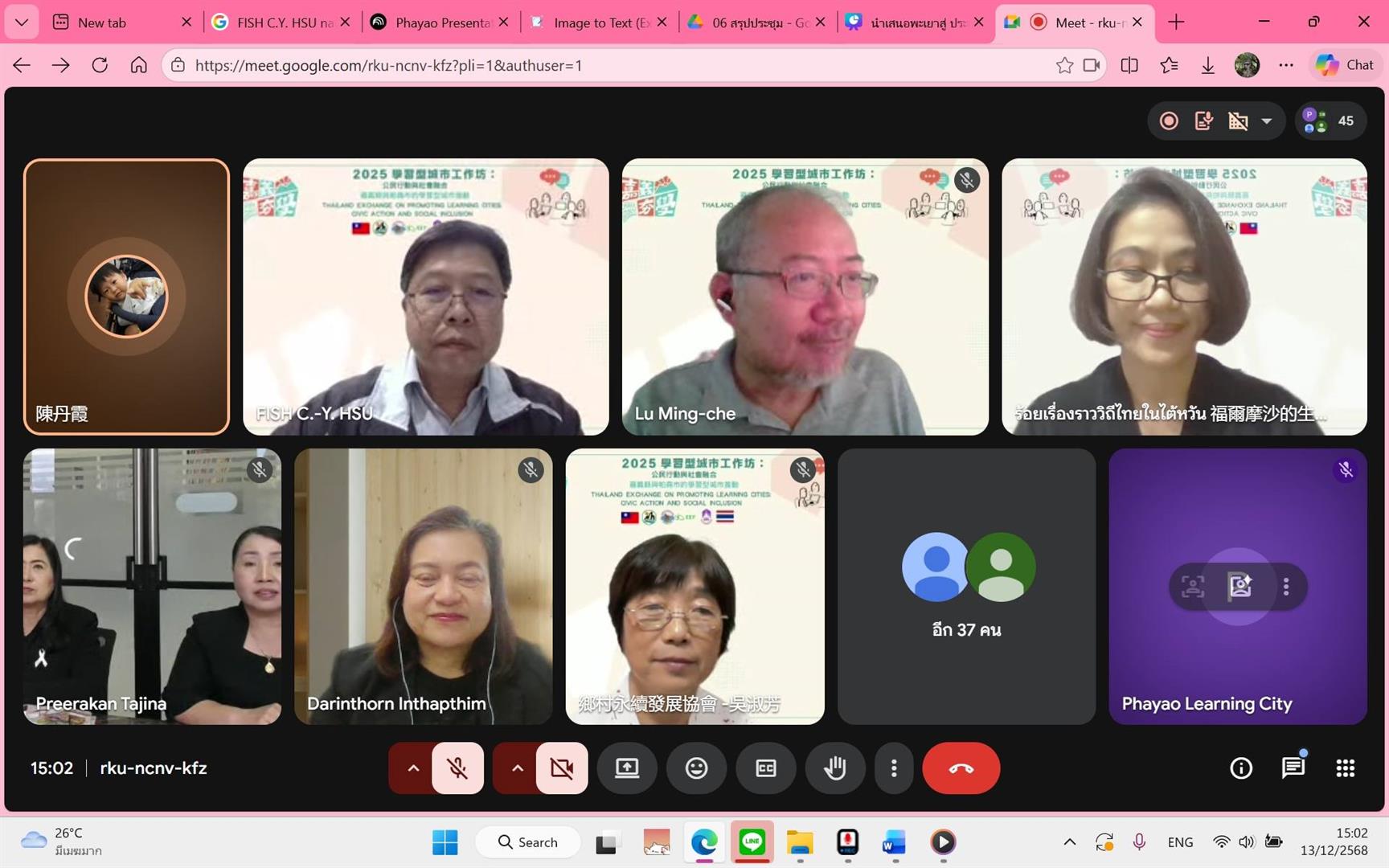
Task: Open the activities grid icon
Action: (1345, 768)
